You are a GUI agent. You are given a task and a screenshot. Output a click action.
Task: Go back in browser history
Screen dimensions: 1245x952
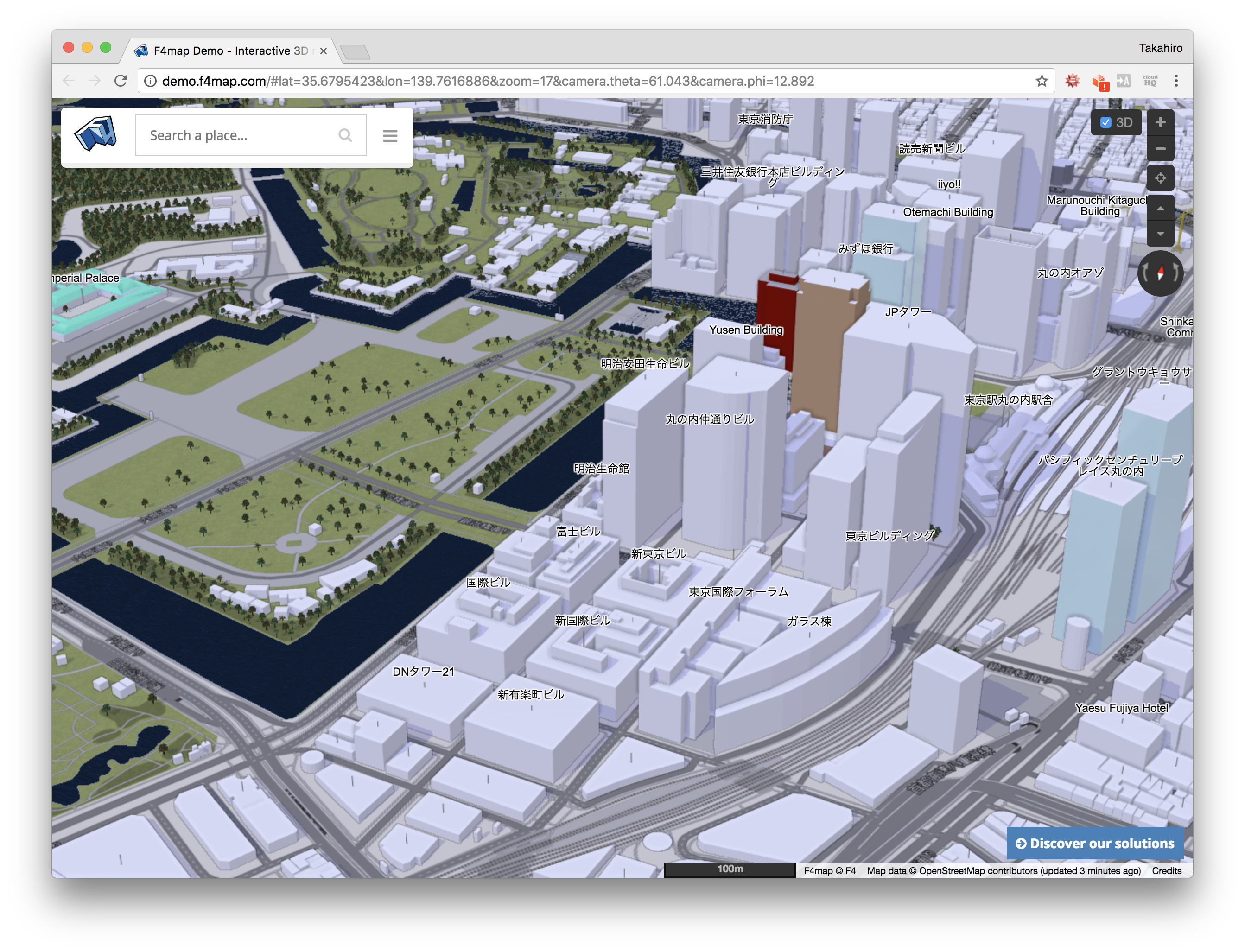point(69,81)
